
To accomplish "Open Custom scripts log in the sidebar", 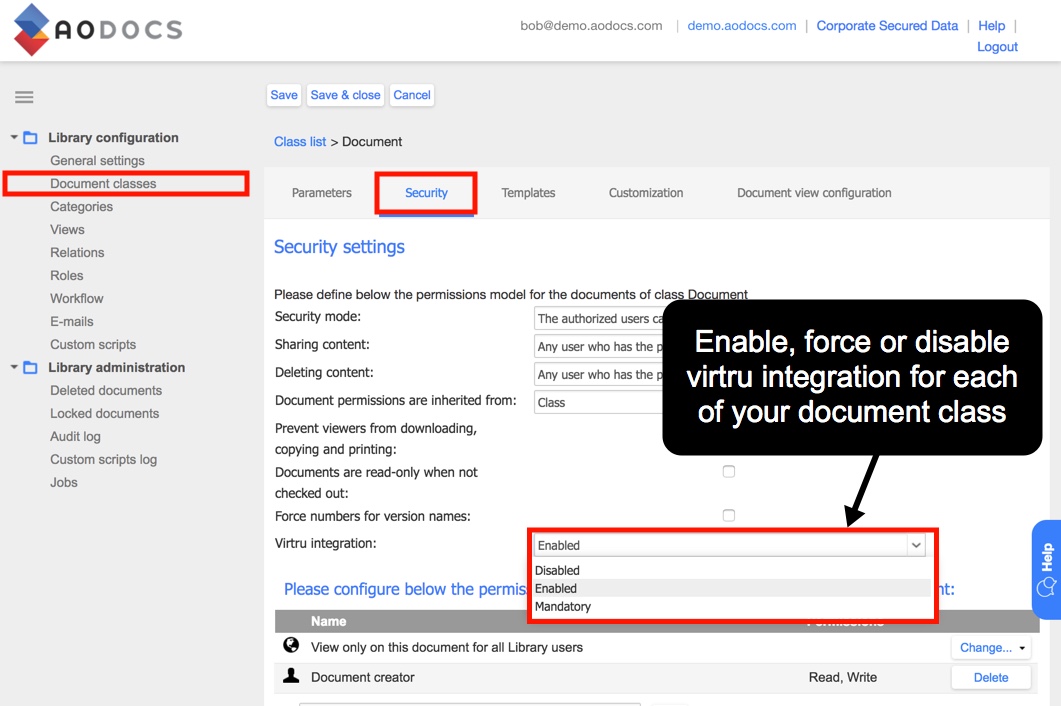I will pos(104,460).
